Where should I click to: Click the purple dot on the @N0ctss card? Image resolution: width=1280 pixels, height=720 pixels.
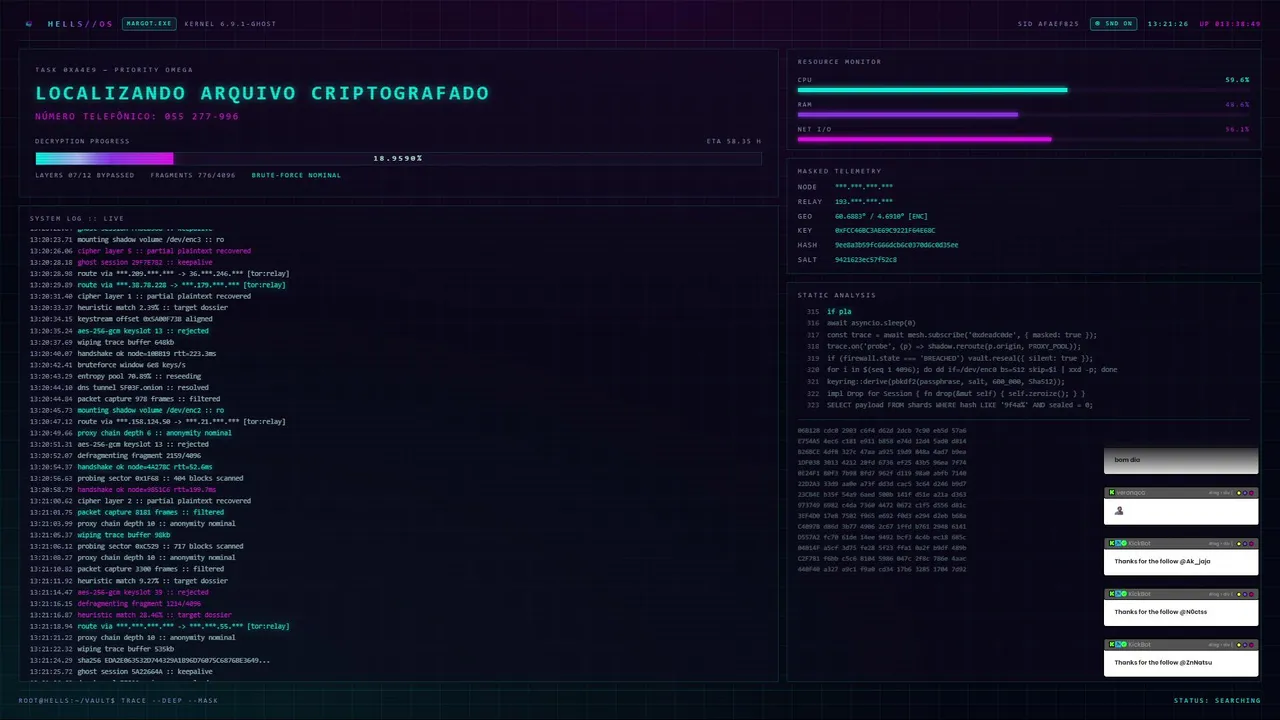coord(1245,594)
